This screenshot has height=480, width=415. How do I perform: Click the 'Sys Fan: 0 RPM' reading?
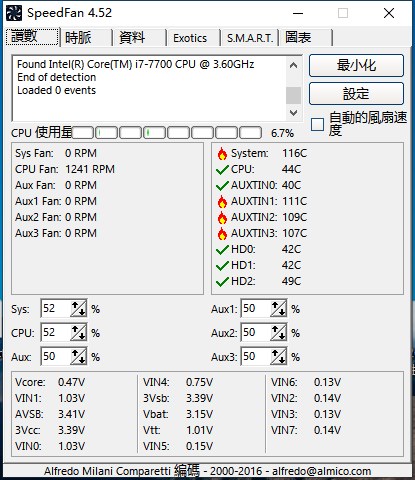point(56,153)
